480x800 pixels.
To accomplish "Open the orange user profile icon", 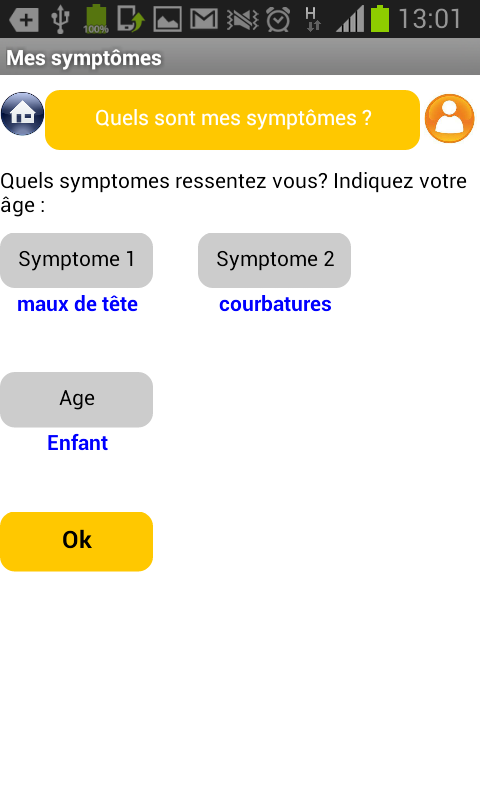I will pos(449,118).
